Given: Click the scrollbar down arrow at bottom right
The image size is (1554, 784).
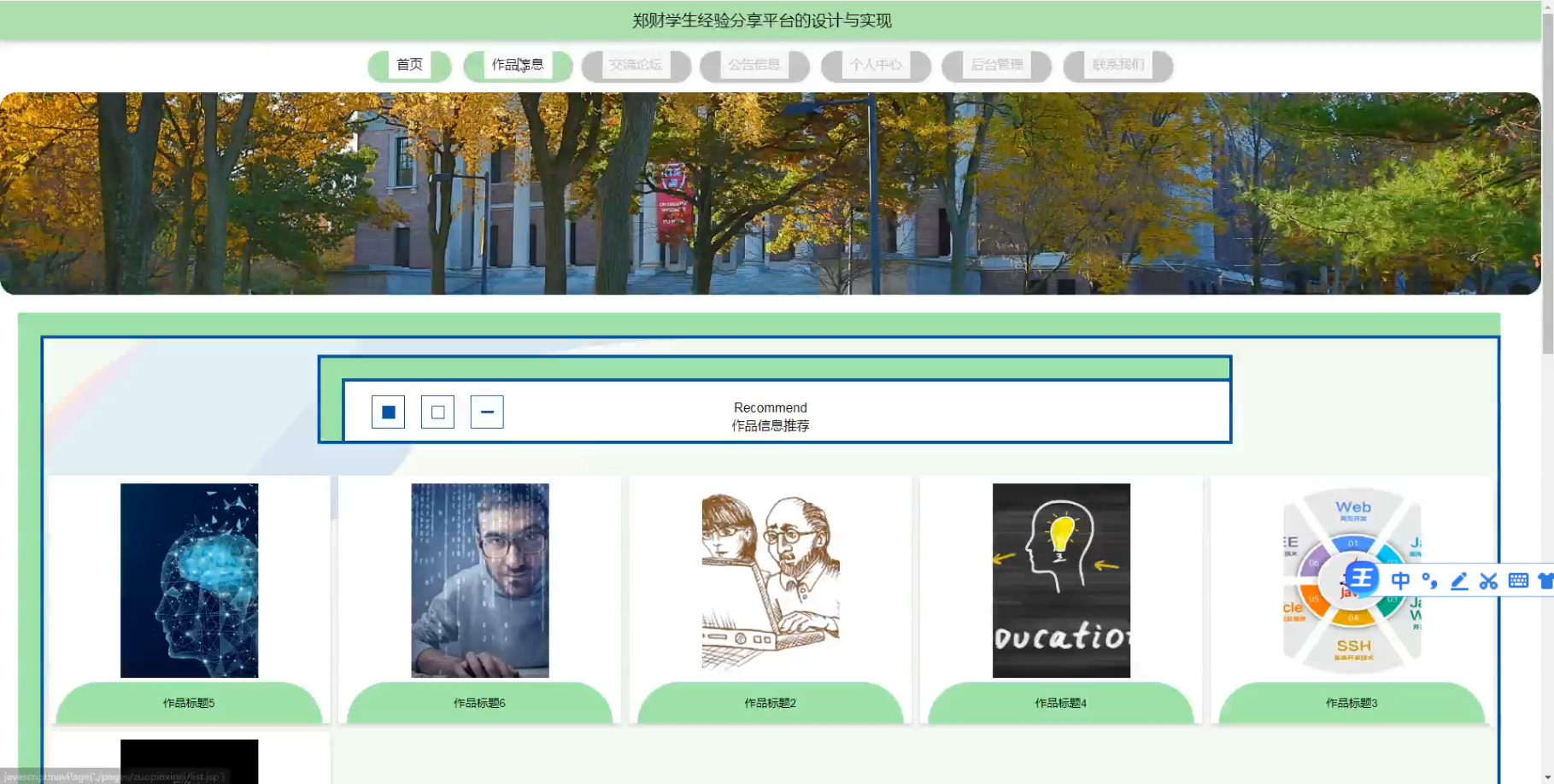Looking at the screenshot, I should [x=1547, y=777].
